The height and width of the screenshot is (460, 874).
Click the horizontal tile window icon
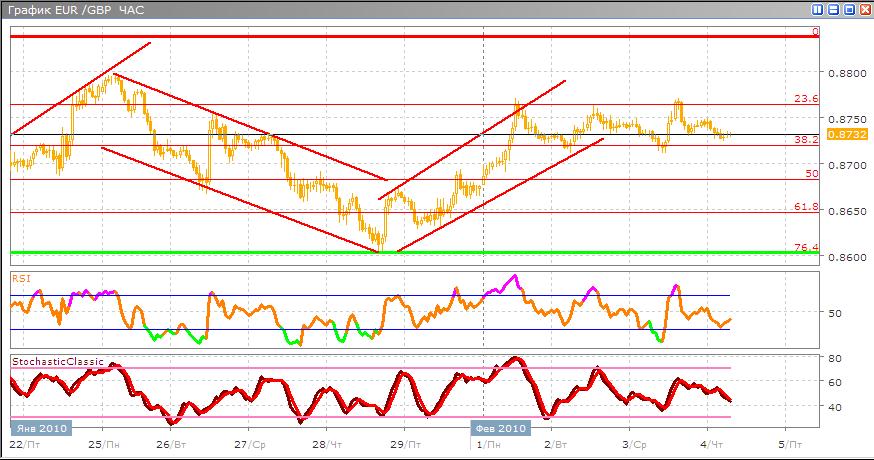(x=833, y=9)
